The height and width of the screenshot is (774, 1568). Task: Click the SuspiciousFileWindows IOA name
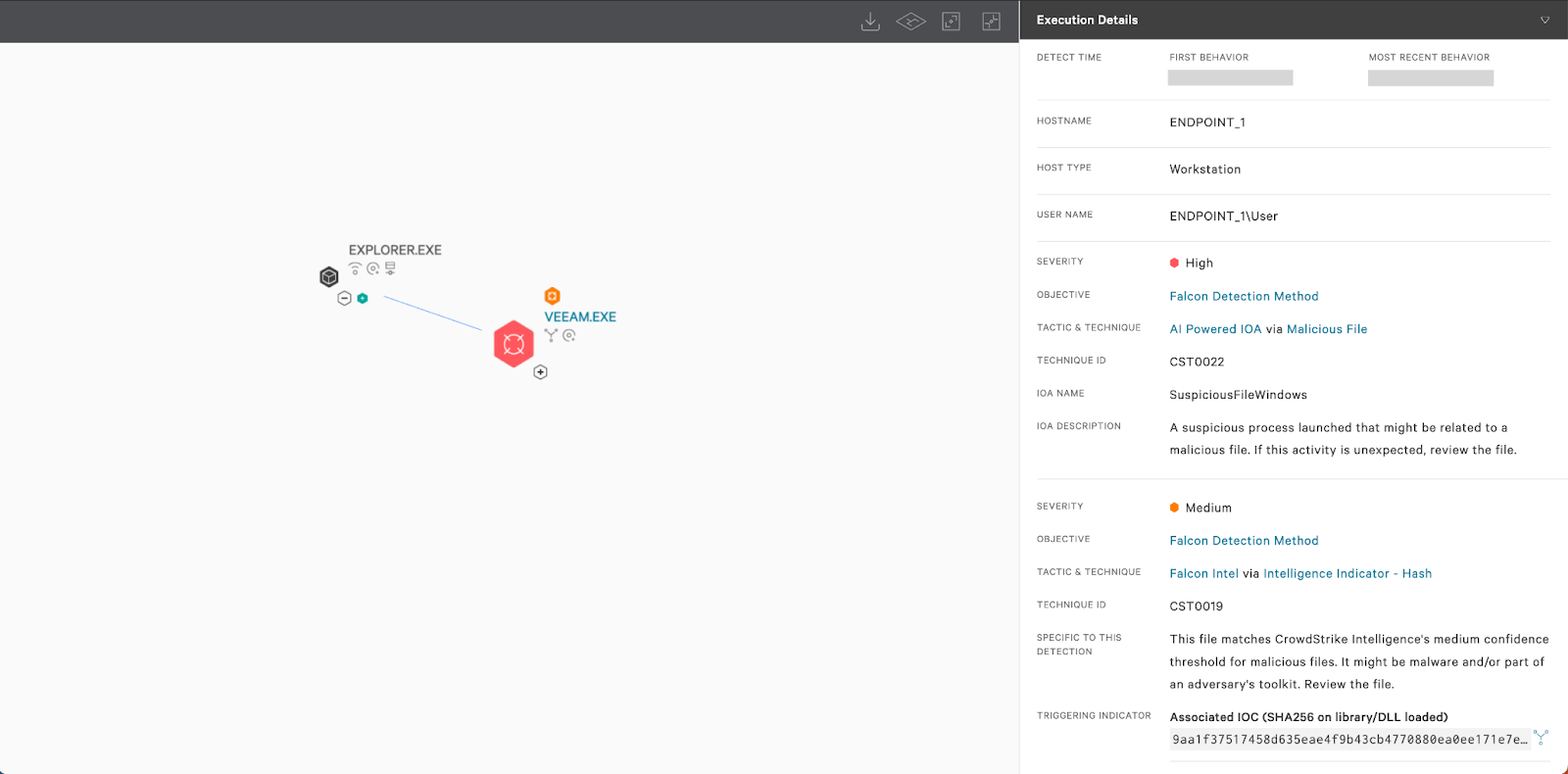click(1239, 395)
